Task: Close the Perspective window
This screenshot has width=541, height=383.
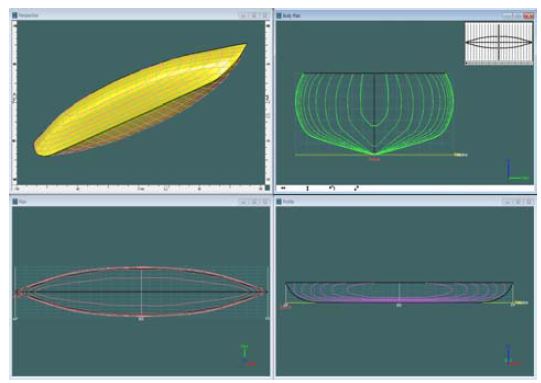Action: pos(265,16)
